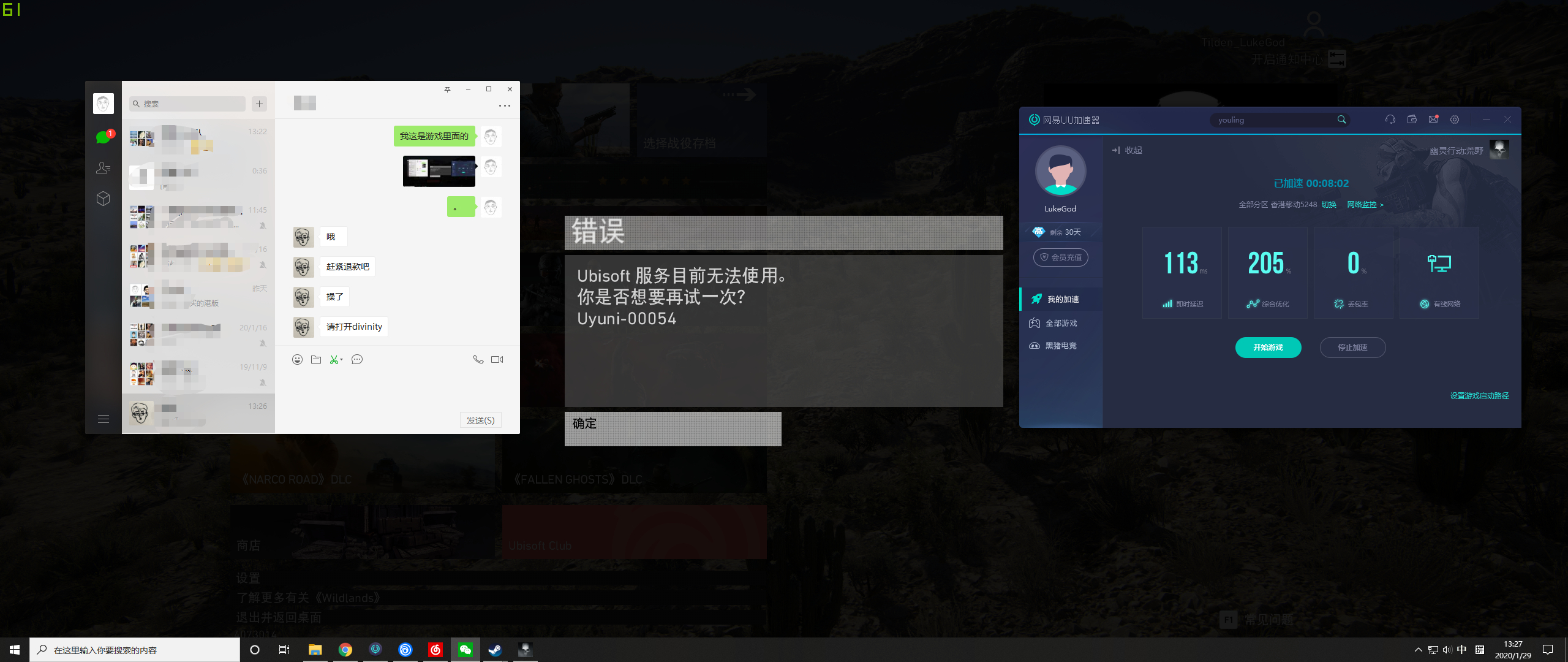Open Steam from the taskbar
Image resolution: width=1568 pixels, height=662 pixels.
click(495, 650)
